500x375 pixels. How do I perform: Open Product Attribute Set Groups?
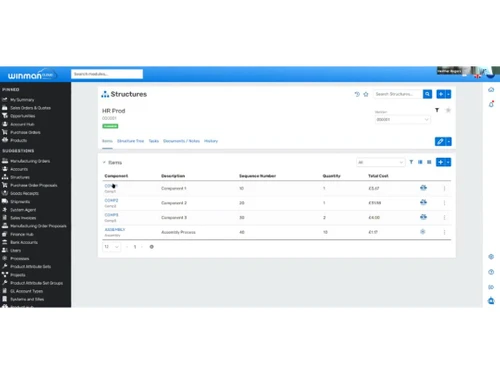point(36,283)
